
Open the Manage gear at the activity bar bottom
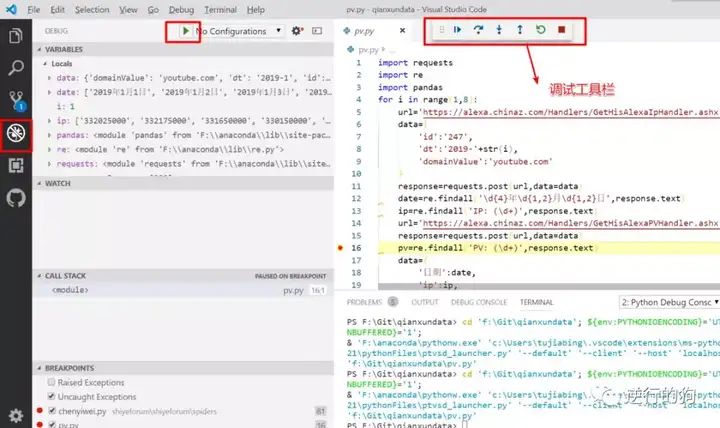[x=16, y=416]
